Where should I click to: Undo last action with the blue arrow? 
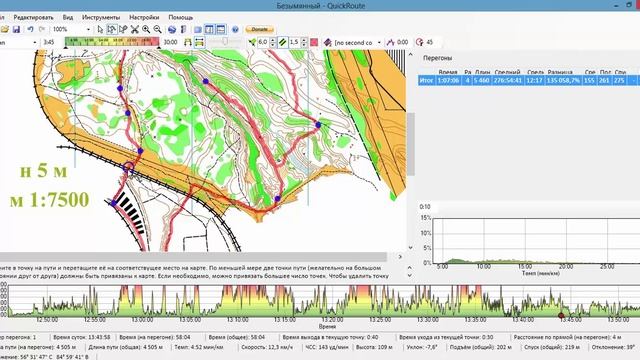tap(30, 29)
